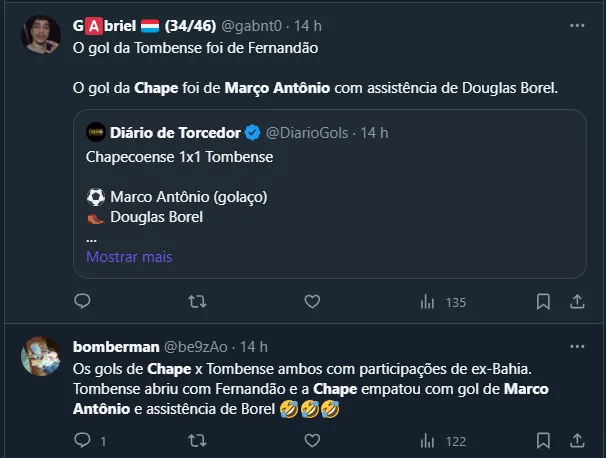Viewport: 606px width, 458px height.
Task: Repost Gabriel's tweet about Chape goal
Action: point(197,301)
